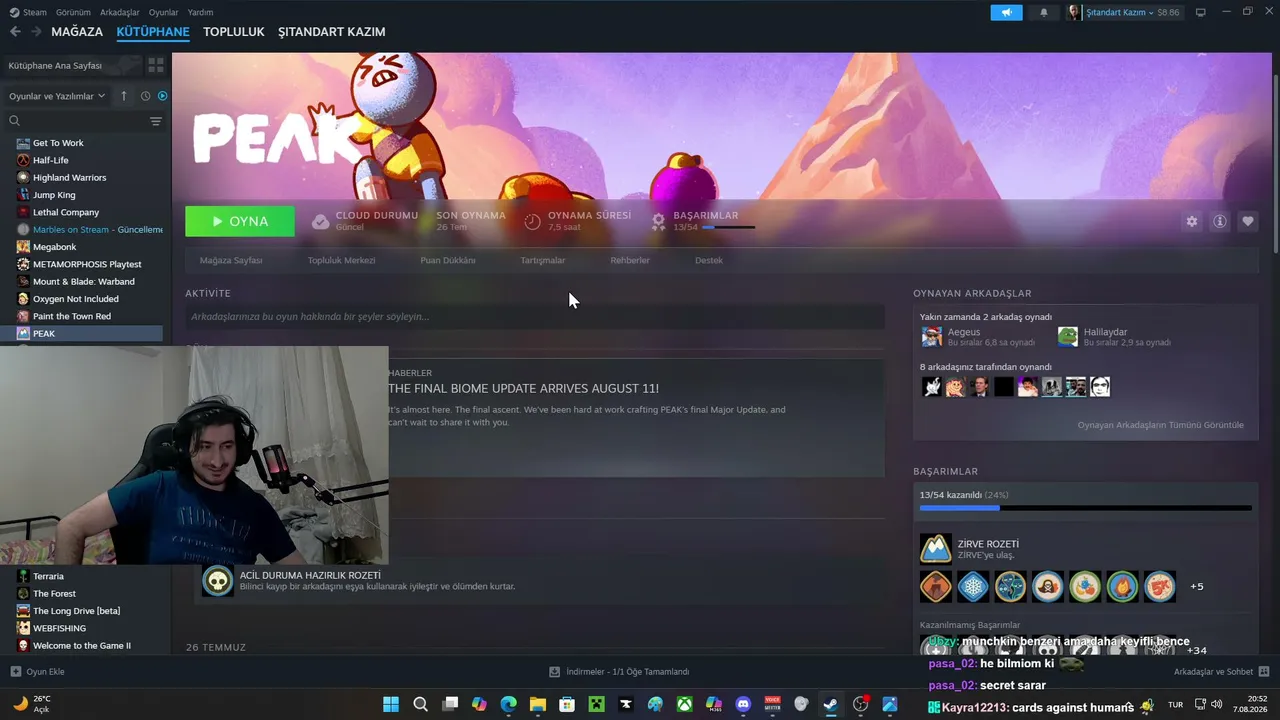Image resolution: width=1280 pixels, height=720 pixels.
Task: Click the BAŞARIMLAR progress bar in header
Action: click(729, 227)
